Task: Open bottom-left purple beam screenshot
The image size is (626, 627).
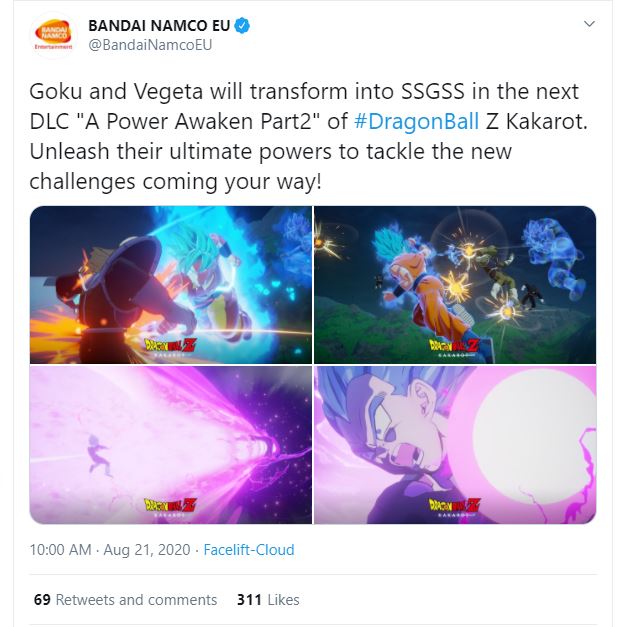Action: [x=171, y=445]
